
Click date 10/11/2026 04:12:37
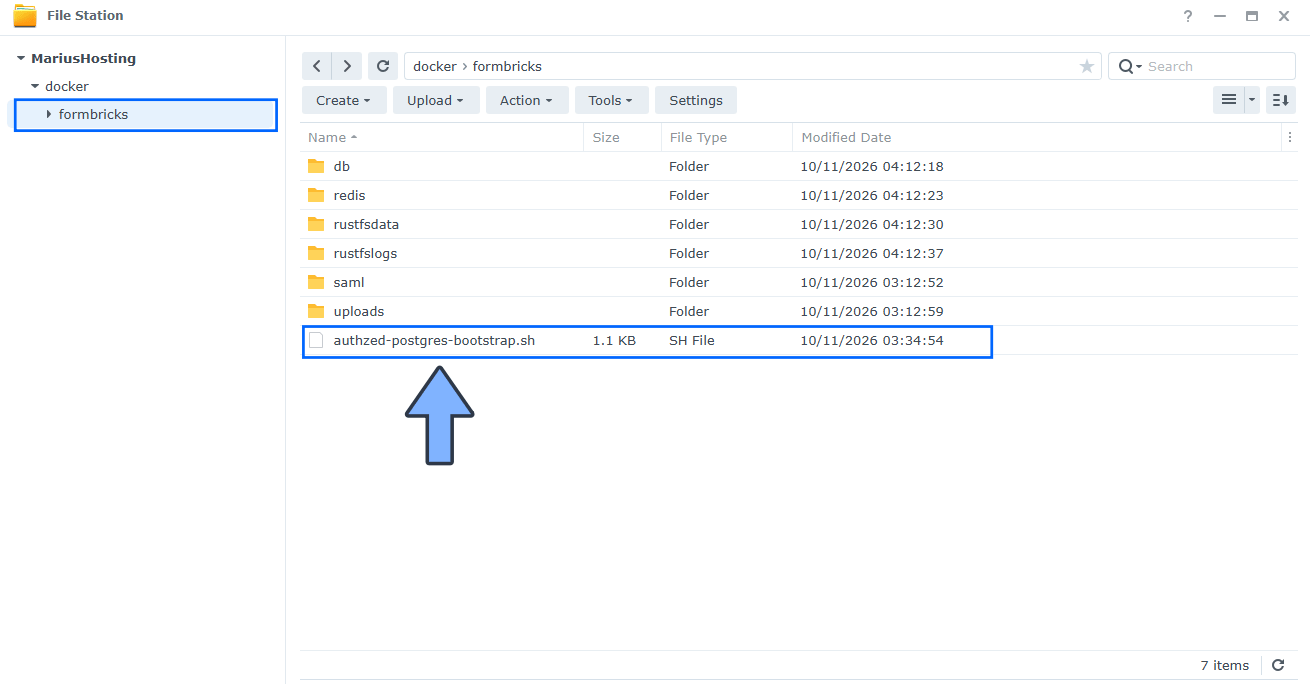[872, 253]
